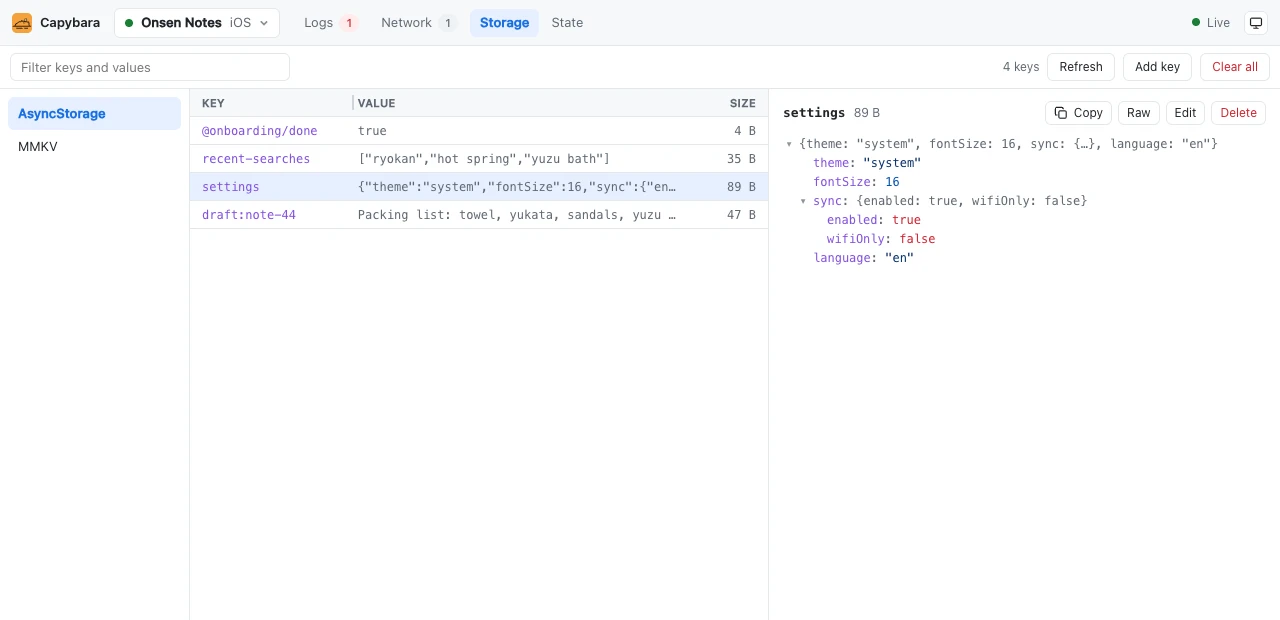
Task: Open the Onsen Notes iOS app selector
Action: pos(197,23)
